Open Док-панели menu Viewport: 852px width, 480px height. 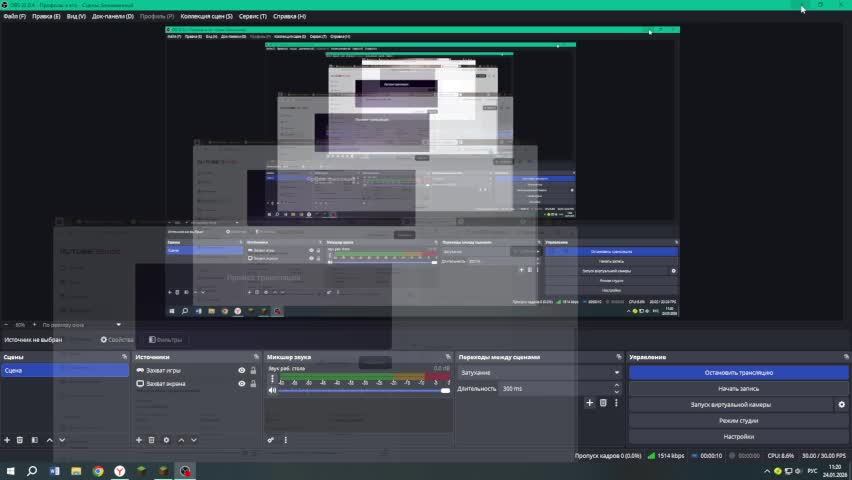click(x=112, y=16)
